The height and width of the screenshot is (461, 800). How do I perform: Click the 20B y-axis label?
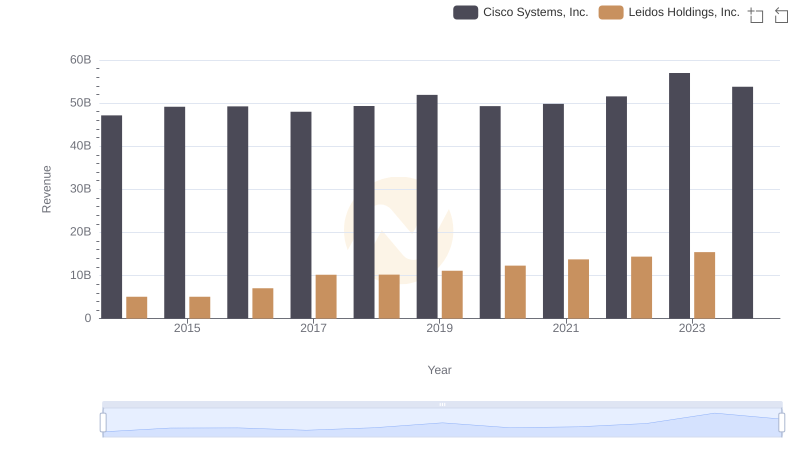coord(81,232)
